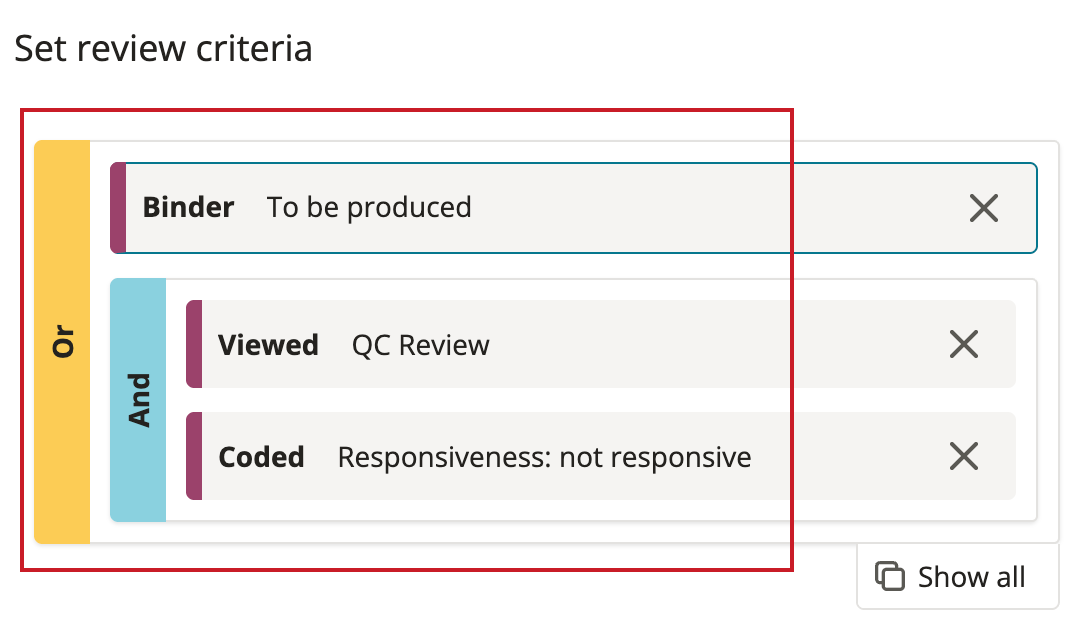The width and height of the screenshot is (1080, 634).
Task: Remove the Viewed QC Review criterion
Action: pyautogui.click(x=964, y=344)
